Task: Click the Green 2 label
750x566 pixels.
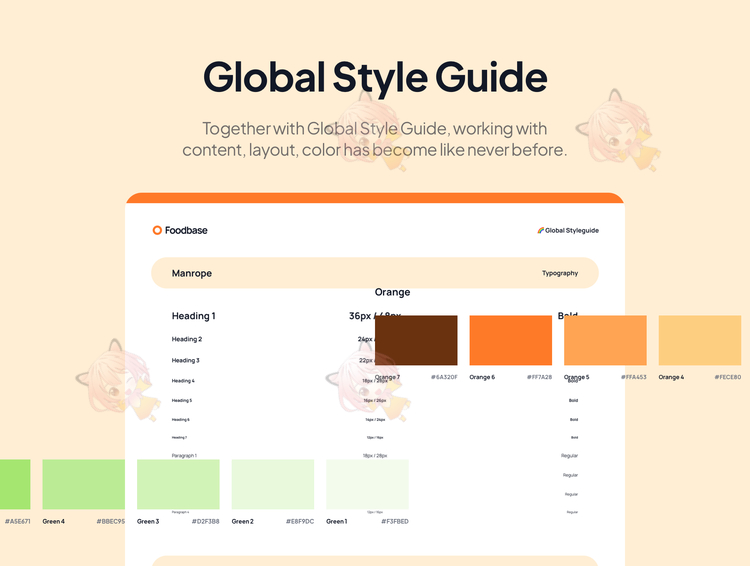Action: 243,522
